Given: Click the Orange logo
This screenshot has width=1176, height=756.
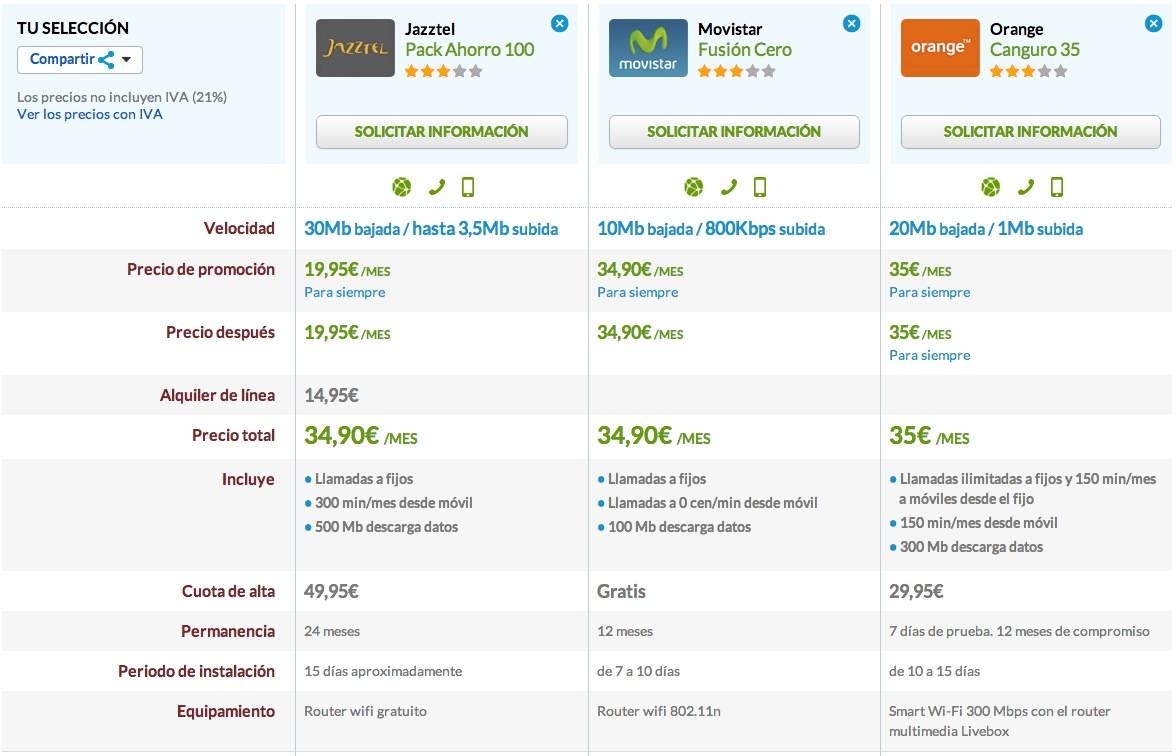Looking at the screenshot, I should [x=940, y=48].
